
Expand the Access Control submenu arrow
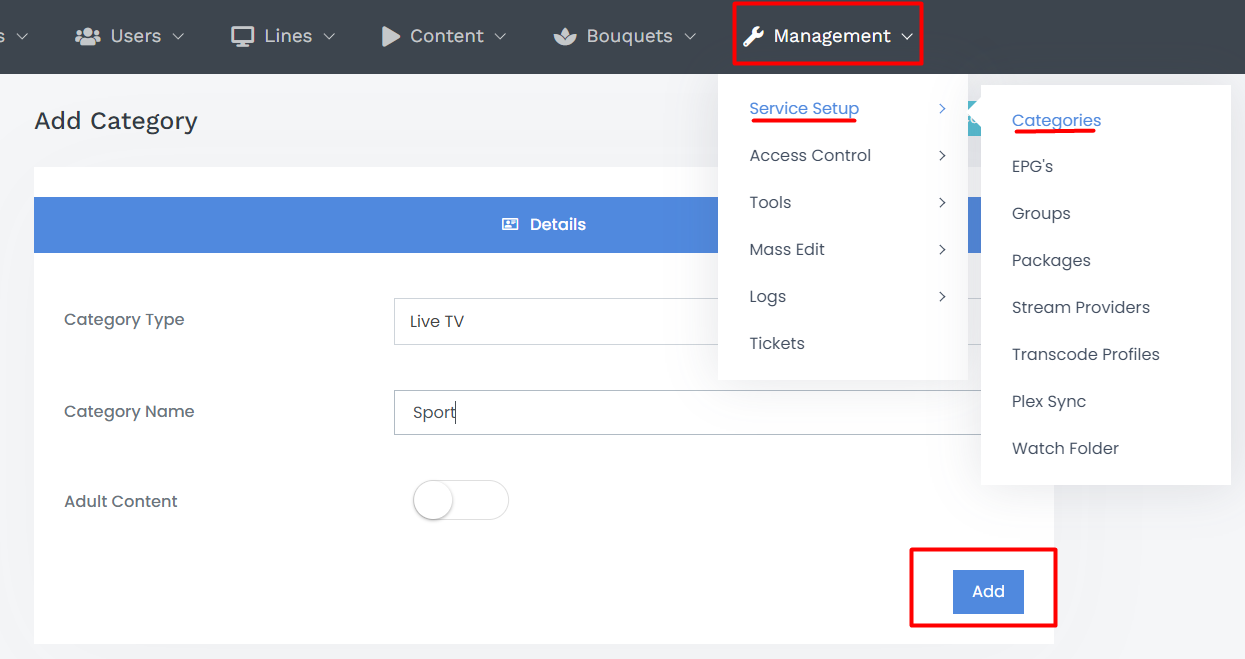point(942,155)
